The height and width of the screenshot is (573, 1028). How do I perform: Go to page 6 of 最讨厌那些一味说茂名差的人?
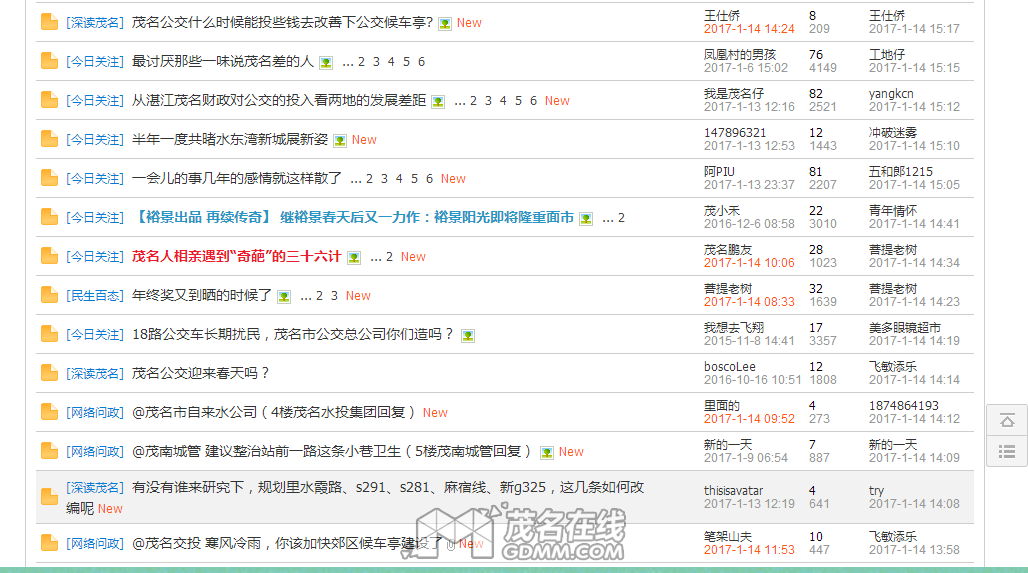click(422, 62)
